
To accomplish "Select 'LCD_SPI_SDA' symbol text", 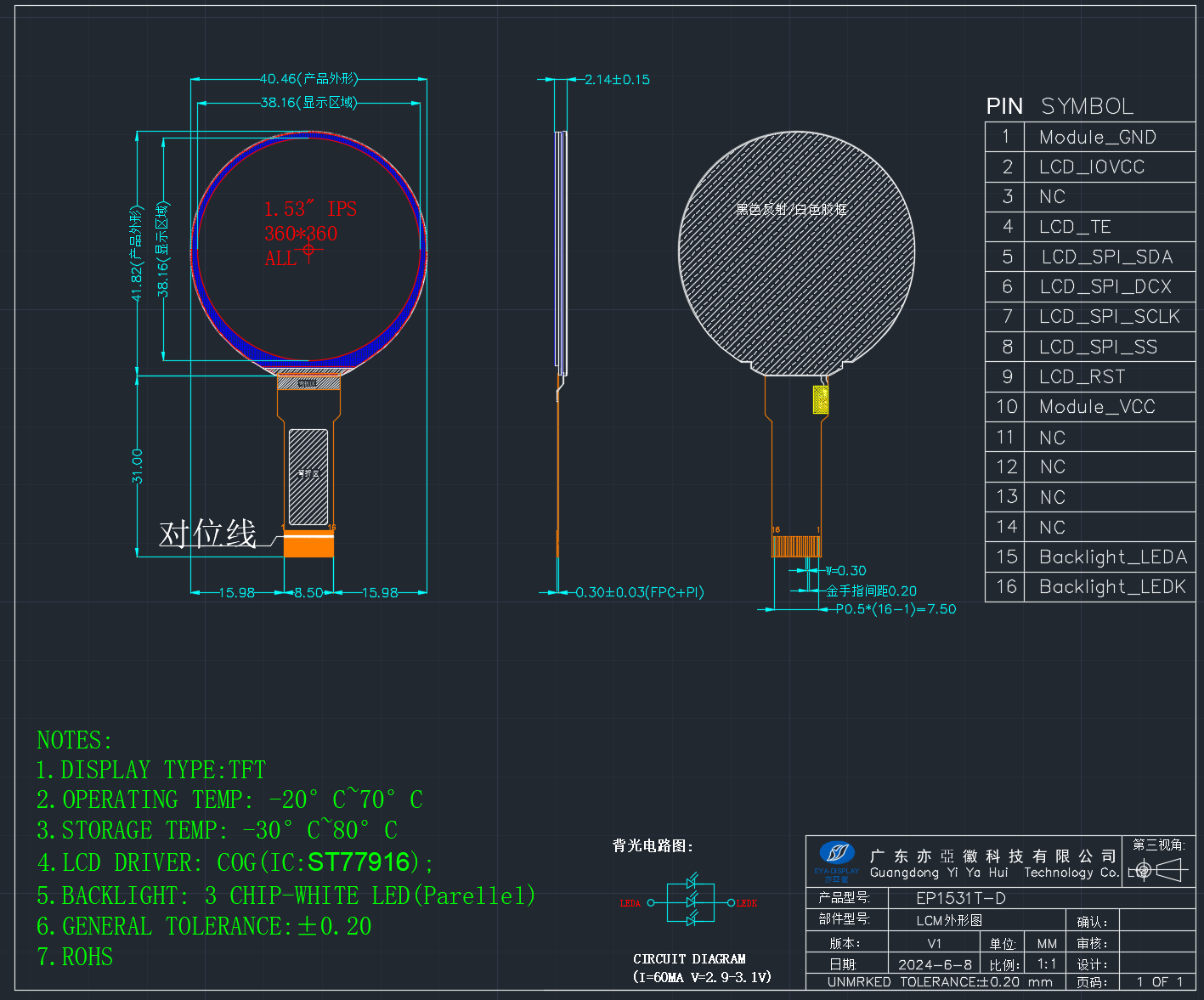I will click(1106, 257).
